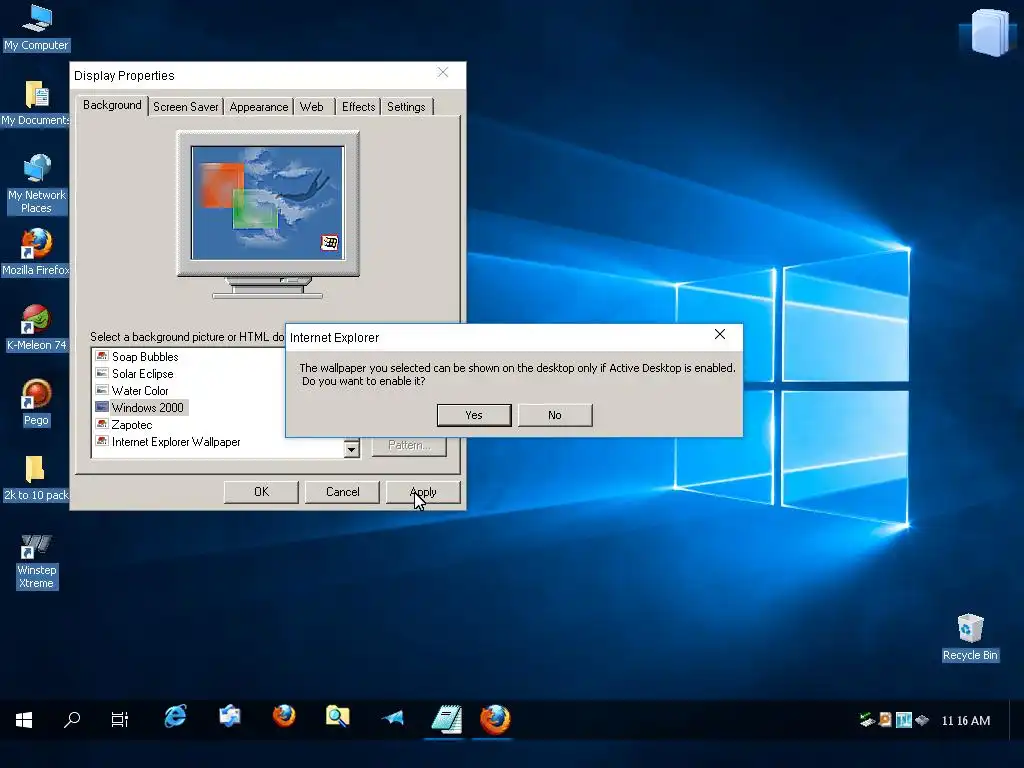Switch to the running large Firefox taskbar icon
Image resolution: width=1024 pixels, height=768 pixels.
click(495, 720)
